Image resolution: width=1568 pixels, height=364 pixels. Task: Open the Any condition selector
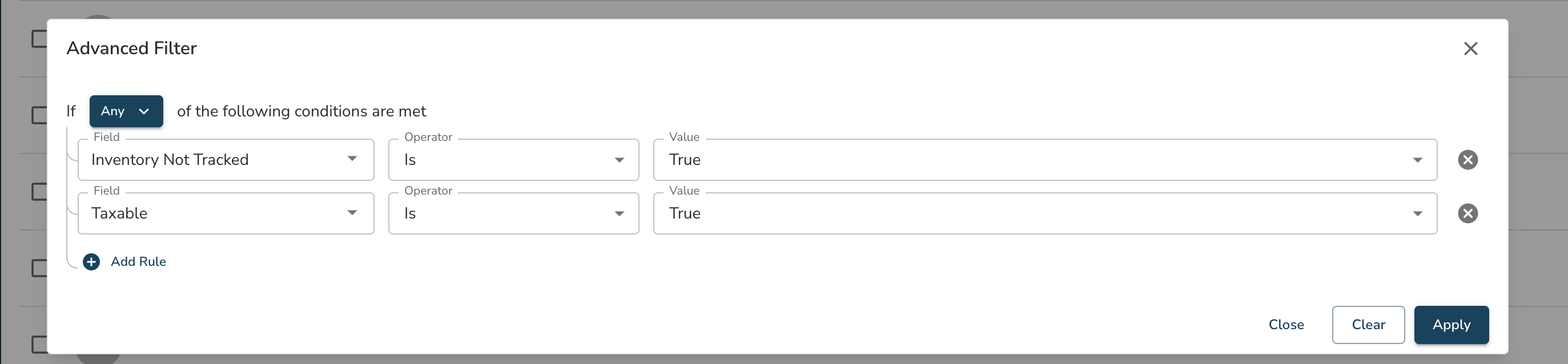point(126,111)
